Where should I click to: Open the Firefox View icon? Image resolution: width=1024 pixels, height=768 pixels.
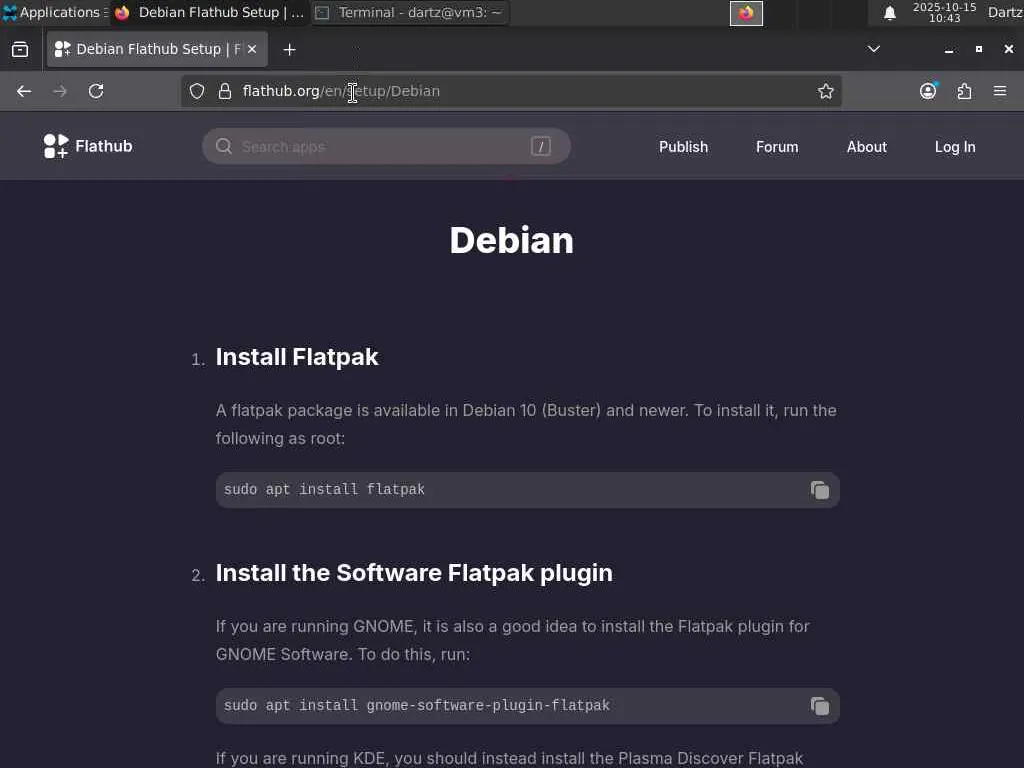click(20, 50)
